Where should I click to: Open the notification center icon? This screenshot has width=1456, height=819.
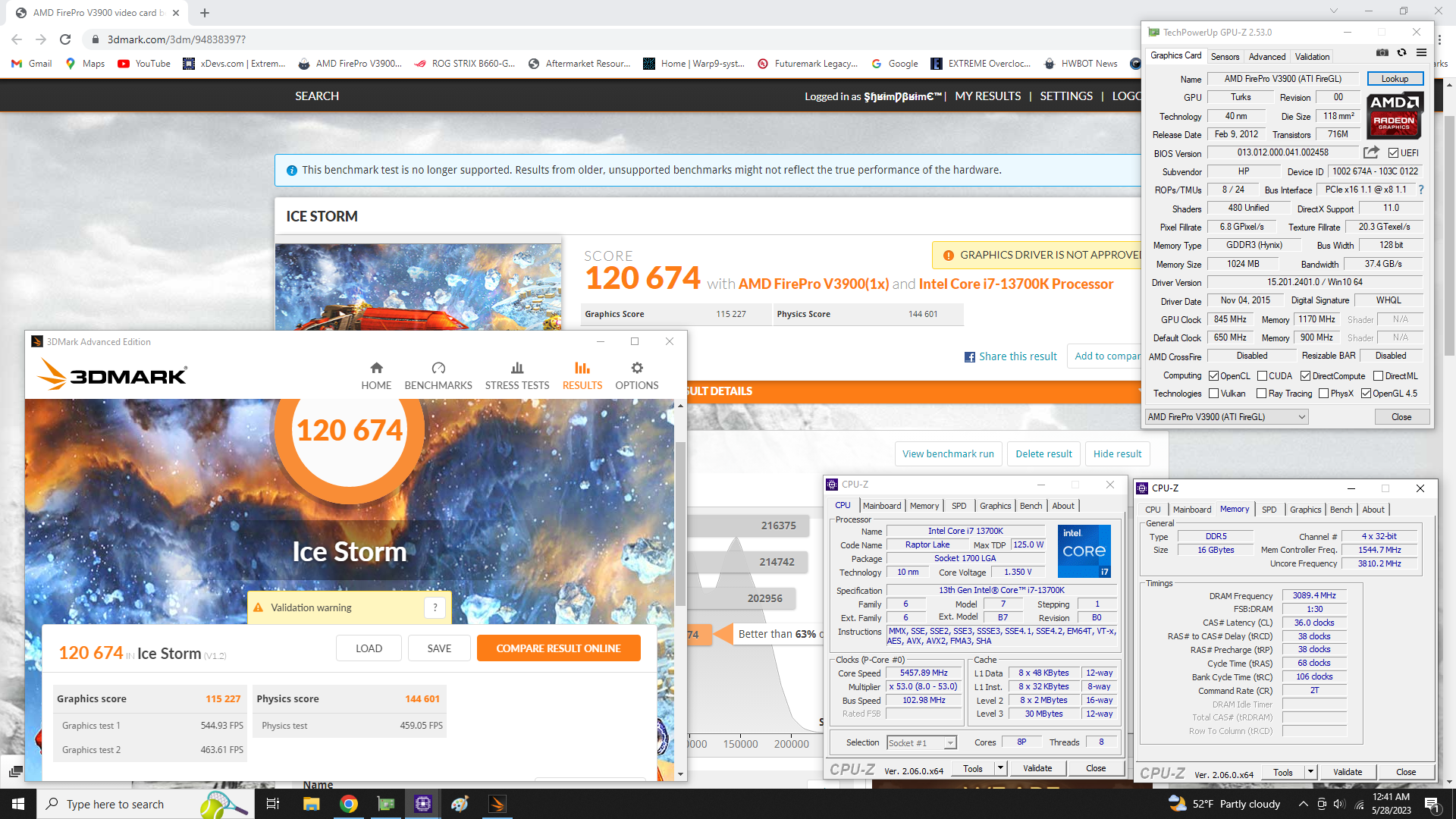pyautogui.click(x=1432, y=804)
